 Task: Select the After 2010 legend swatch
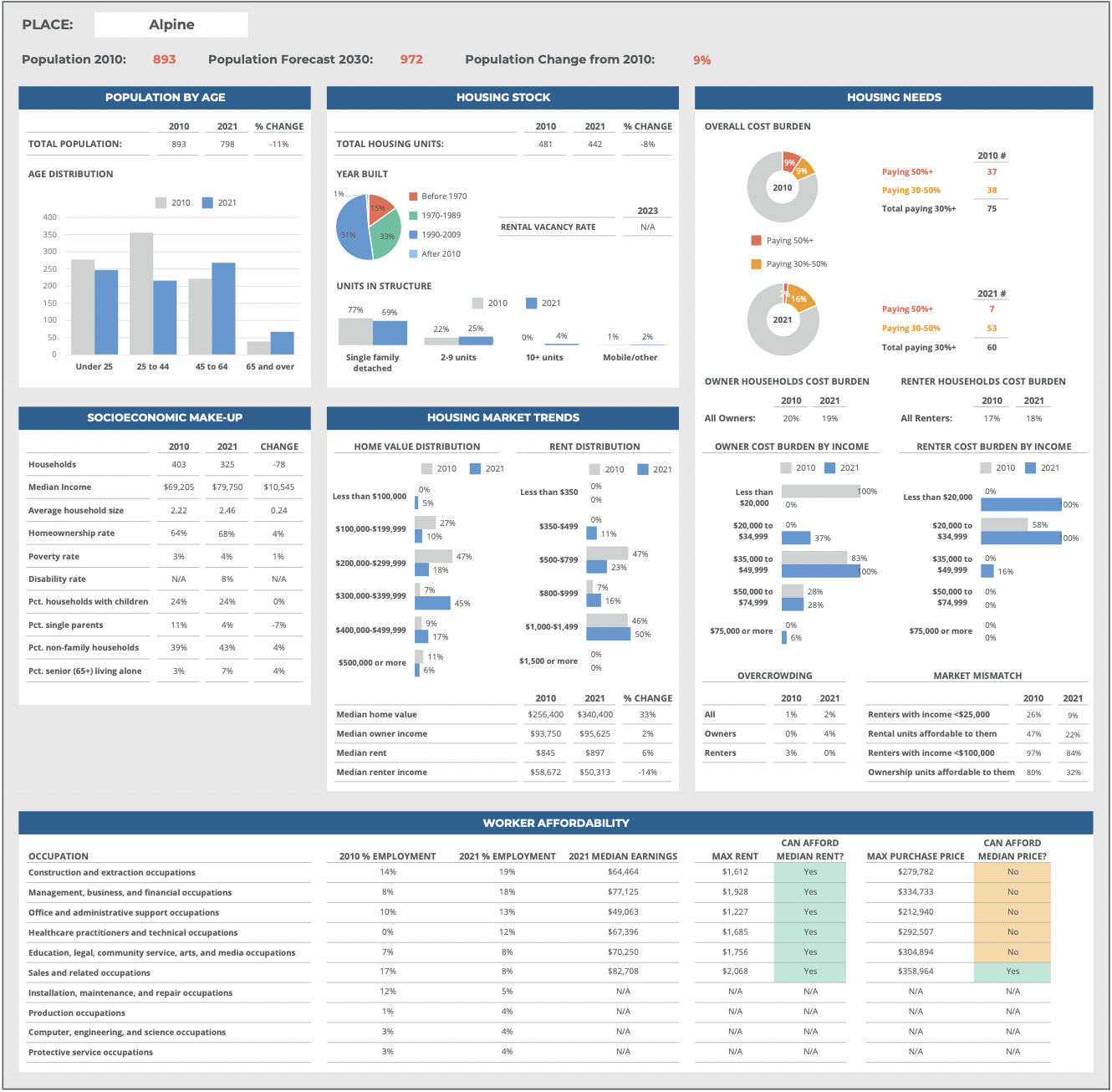tap(413, 254)
